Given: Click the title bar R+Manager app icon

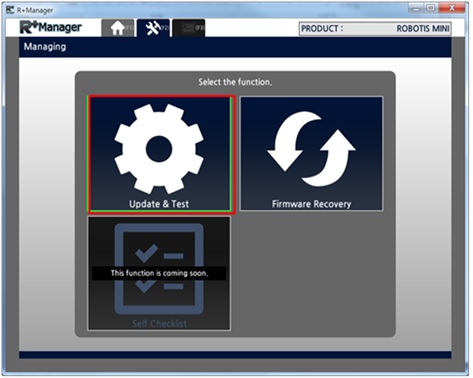Looking at the screenshot, I should 10,10.
